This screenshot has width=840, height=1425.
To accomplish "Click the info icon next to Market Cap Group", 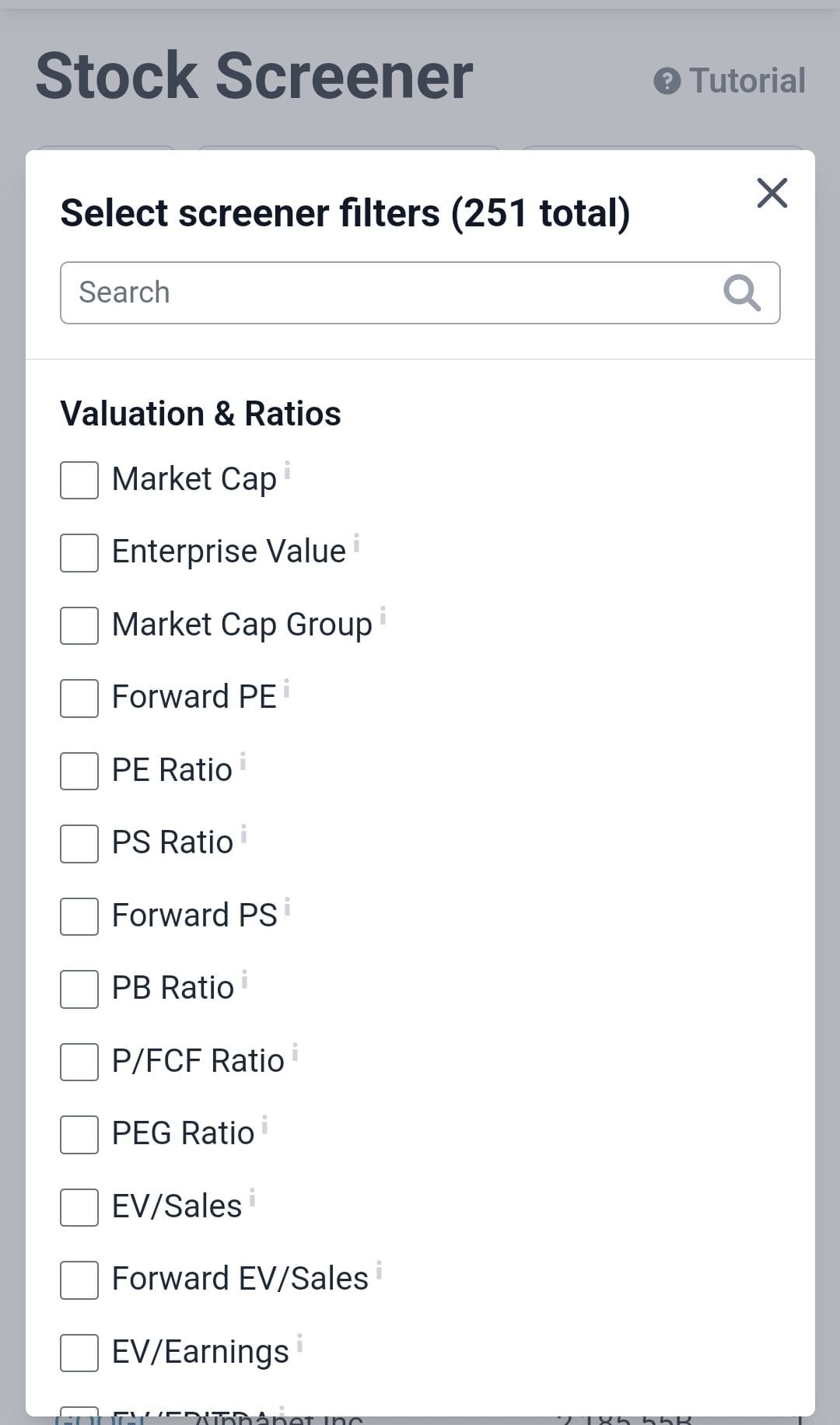I will pos(384,614).
